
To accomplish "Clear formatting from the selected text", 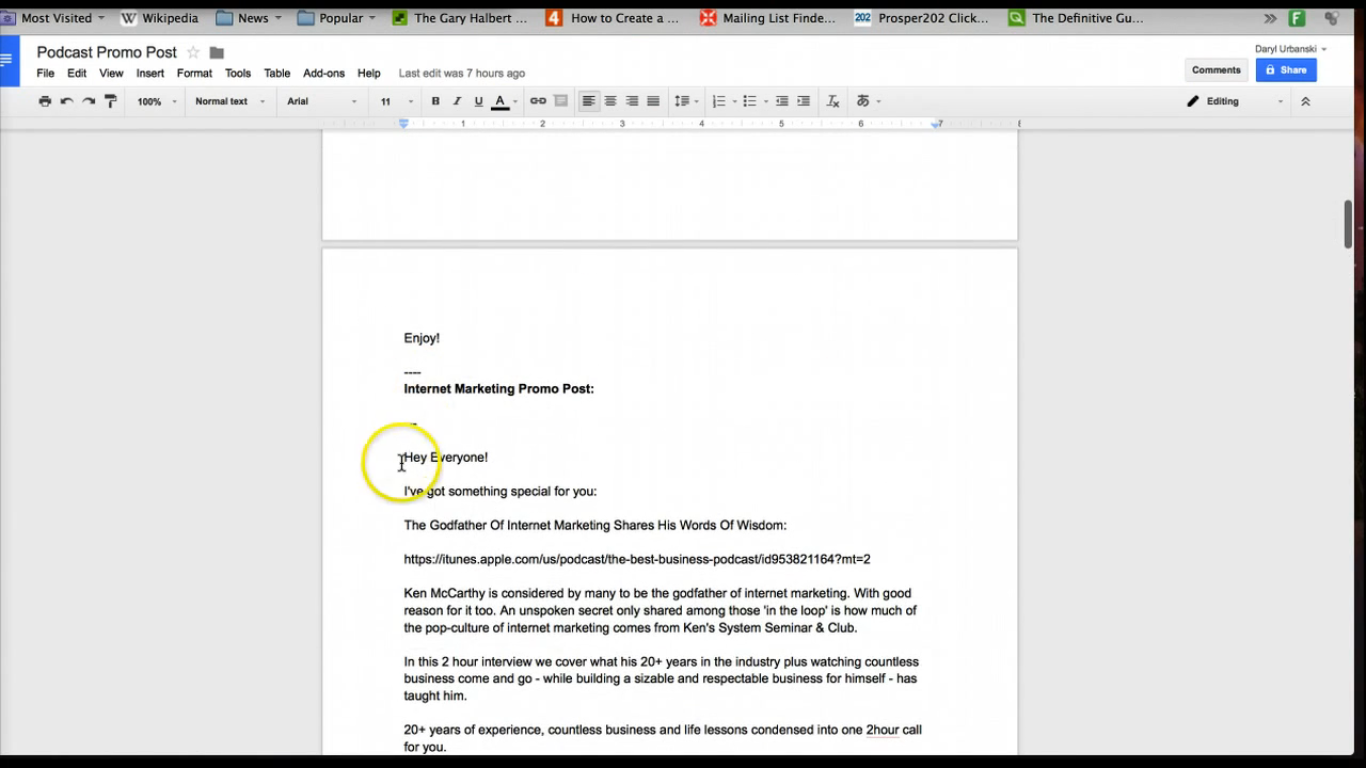I will pos(833,101).
